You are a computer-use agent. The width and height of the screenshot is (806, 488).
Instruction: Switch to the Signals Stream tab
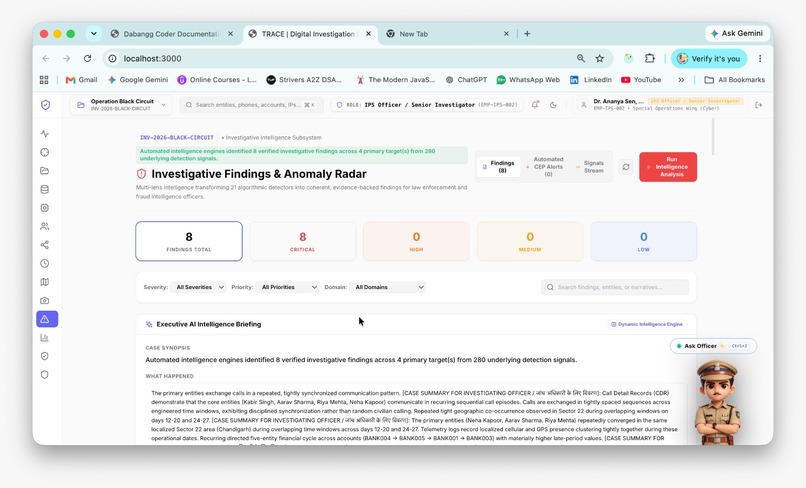[x=590, y=167]
